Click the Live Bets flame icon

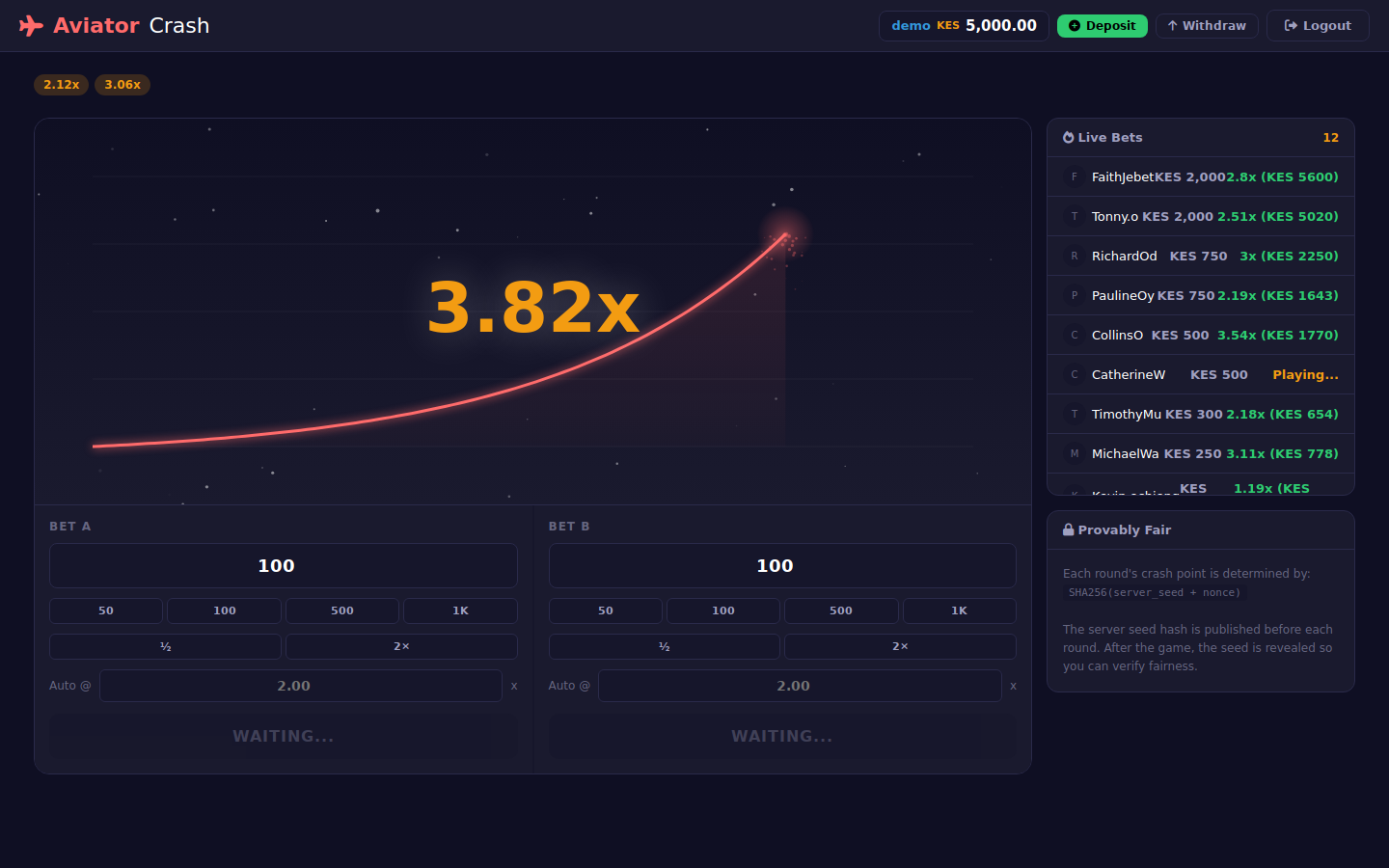point(1069,138)
